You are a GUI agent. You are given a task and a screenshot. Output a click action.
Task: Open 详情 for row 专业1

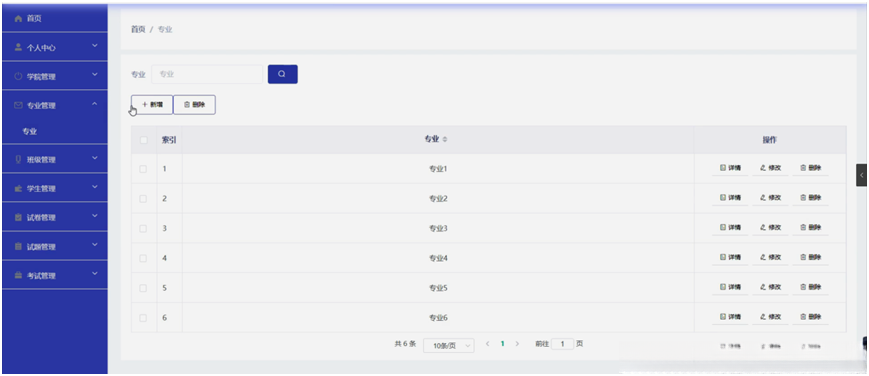(x=730, y=168)
